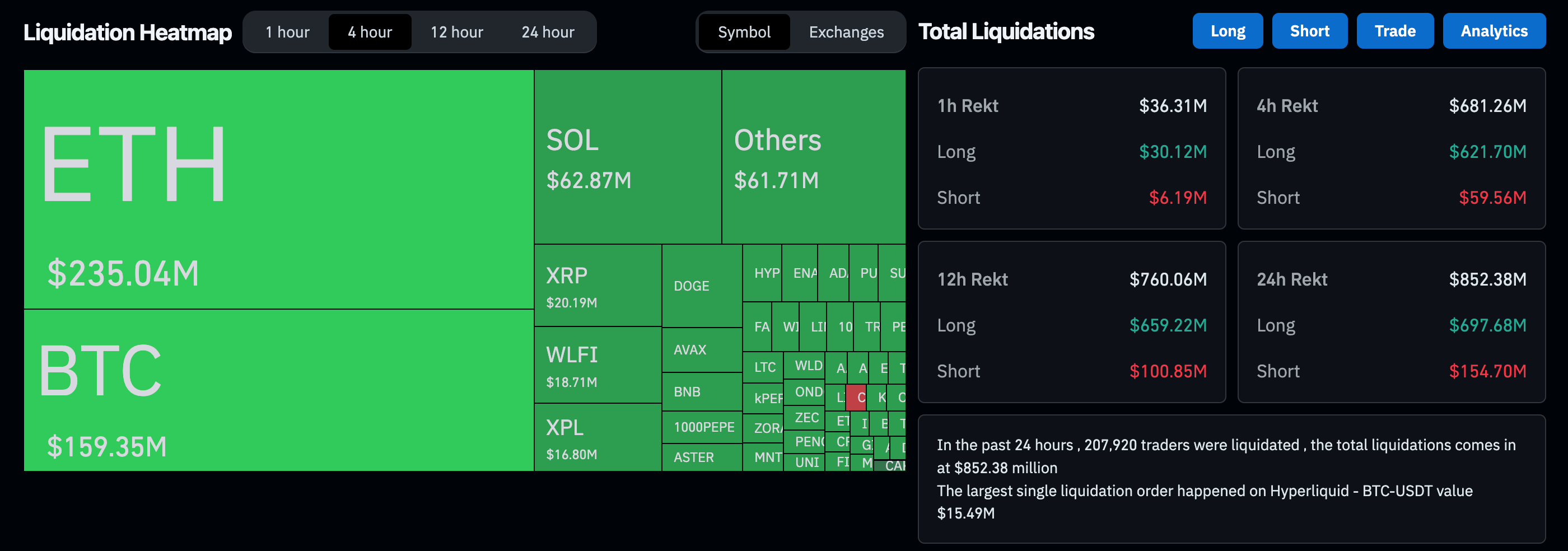
Task: Click the 1000PEPE tile
Action: (x=702, y=427)
